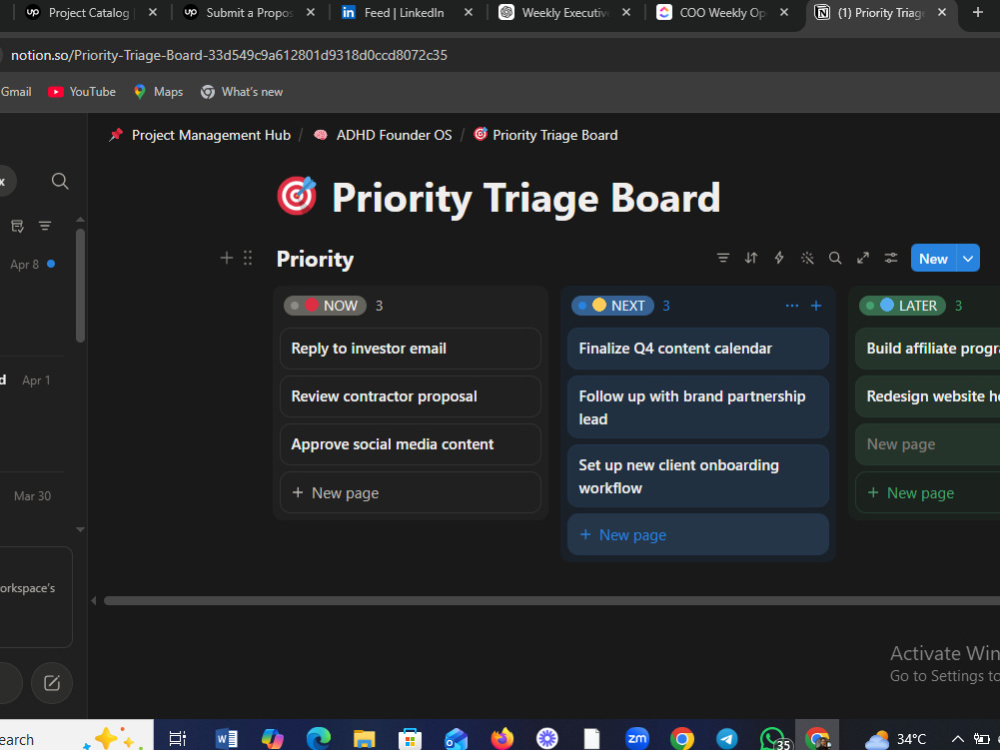
Task: Click the AI sparkle icon in Priority toolbar
Action: pyautogui.click(x=807, y=258)
